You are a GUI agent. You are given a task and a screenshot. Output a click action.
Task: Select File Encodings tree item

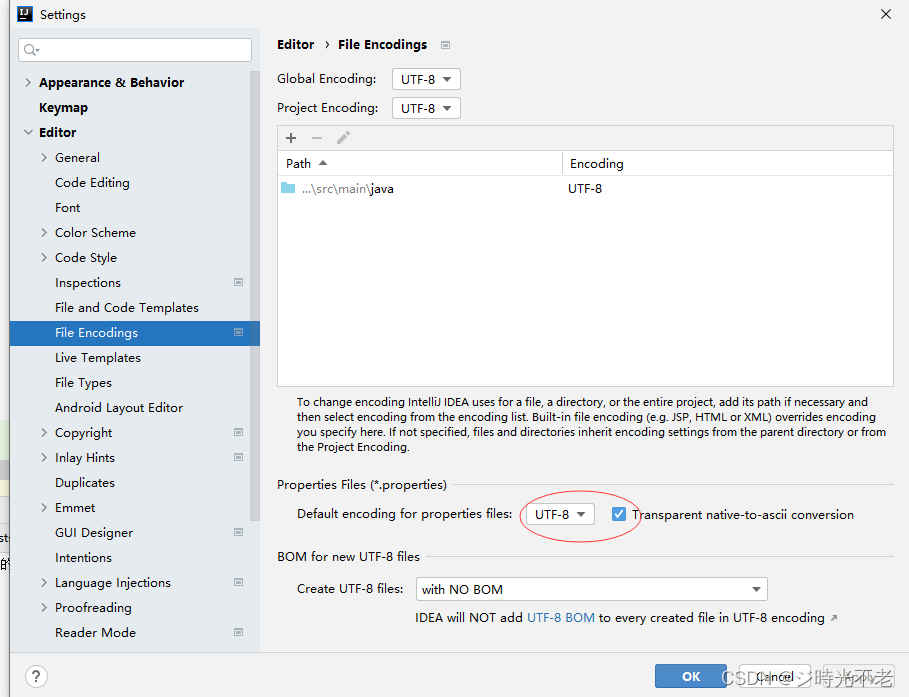(134, 333)
